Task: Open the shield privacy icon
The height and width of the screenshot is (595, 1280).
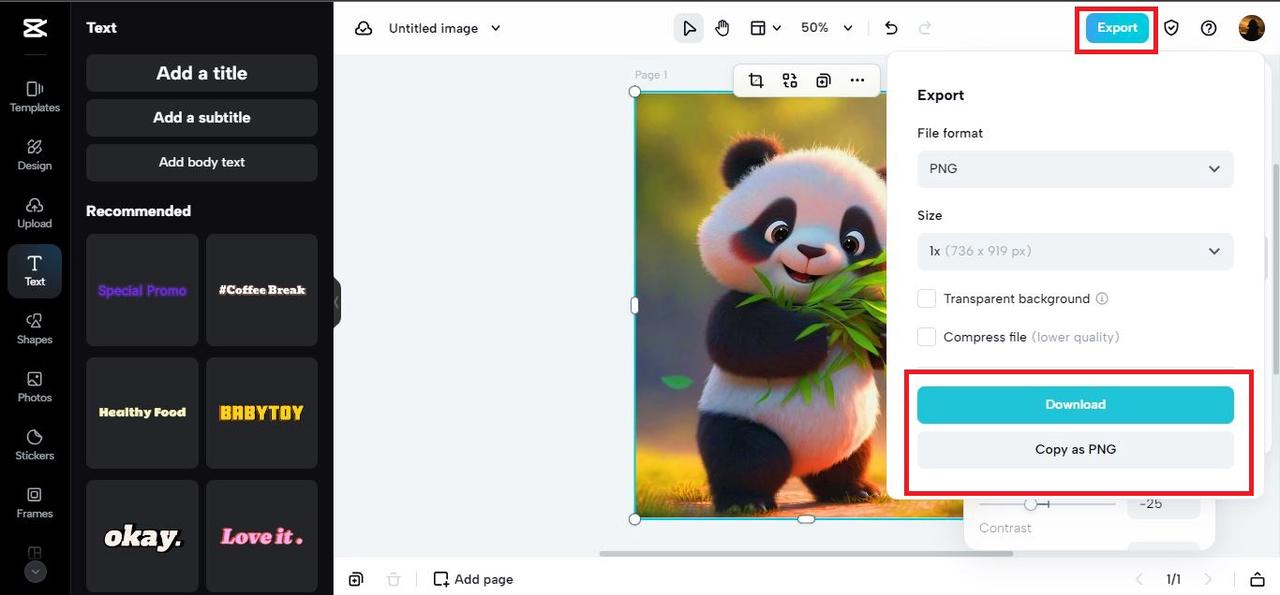Action: tap(1171, 28)
